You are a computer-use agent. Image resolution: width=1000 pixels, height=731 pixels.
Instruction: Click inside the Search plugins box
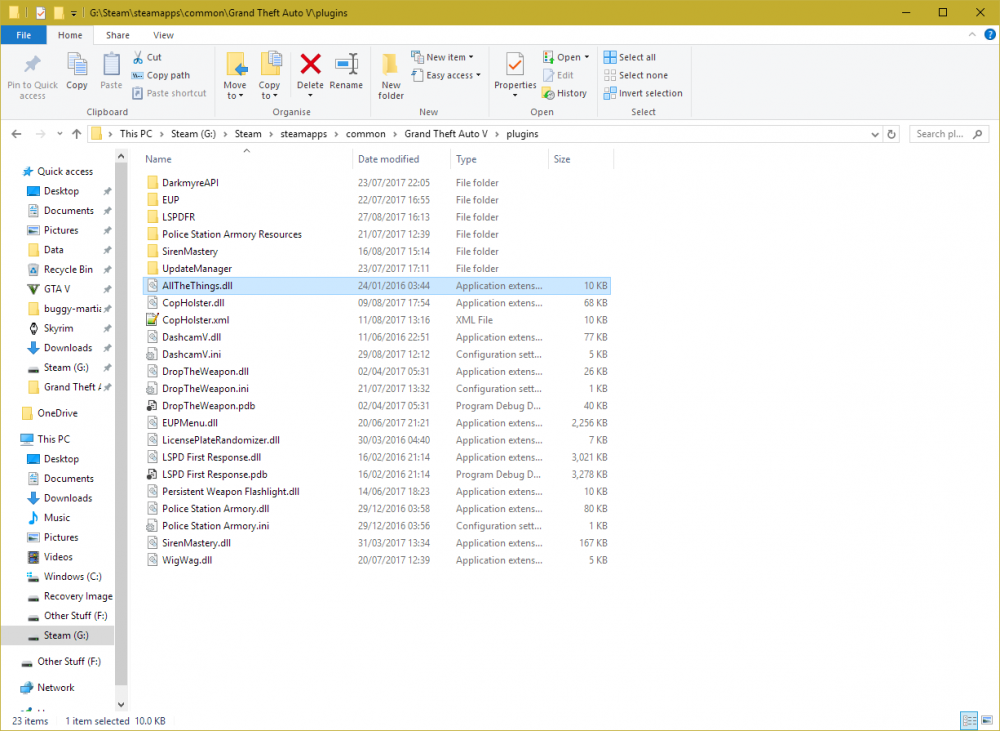pyautogui.click(x=940, y=133)
